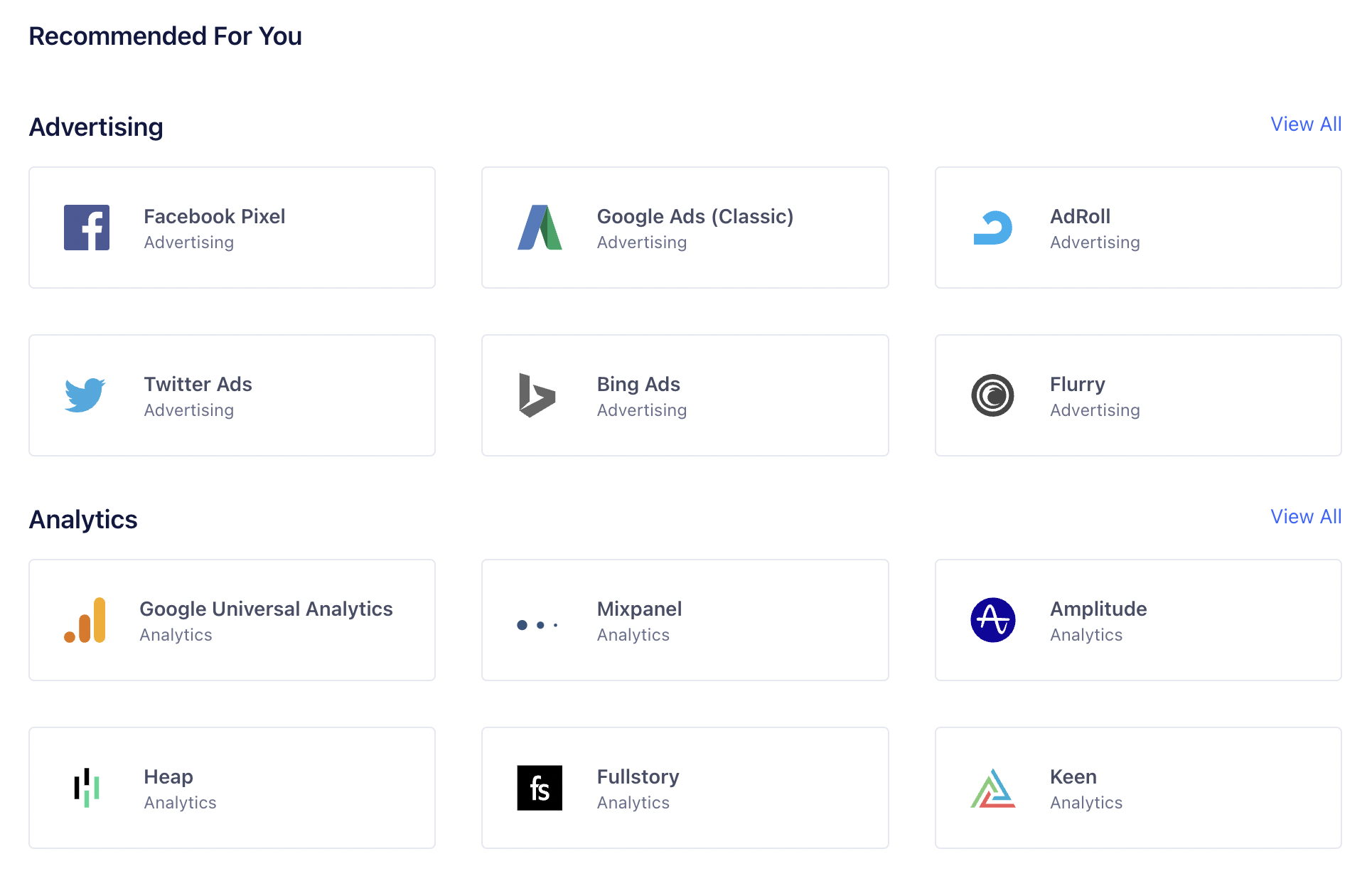
Task: Select the Bing Ads title text
Action: point(638,384)
